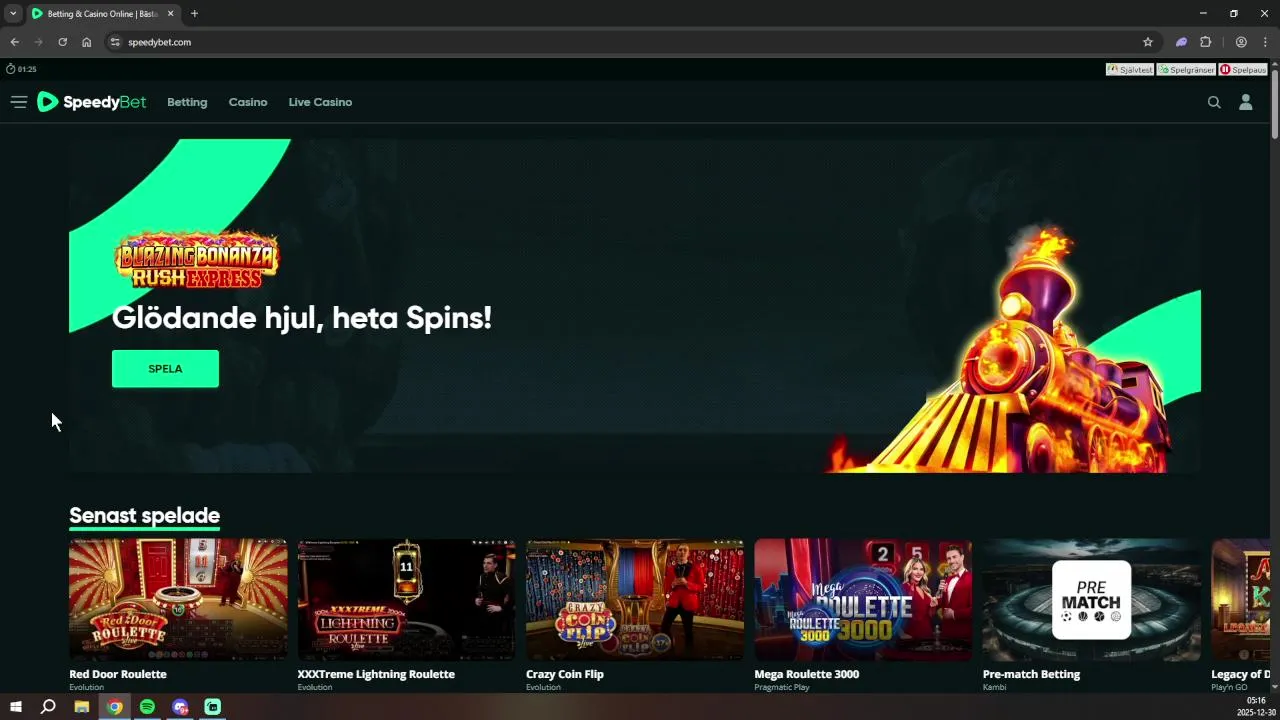Viewport: 1280px width, 720px height.
Task: Open the Spelpaus link
Action: [1243, 70]
